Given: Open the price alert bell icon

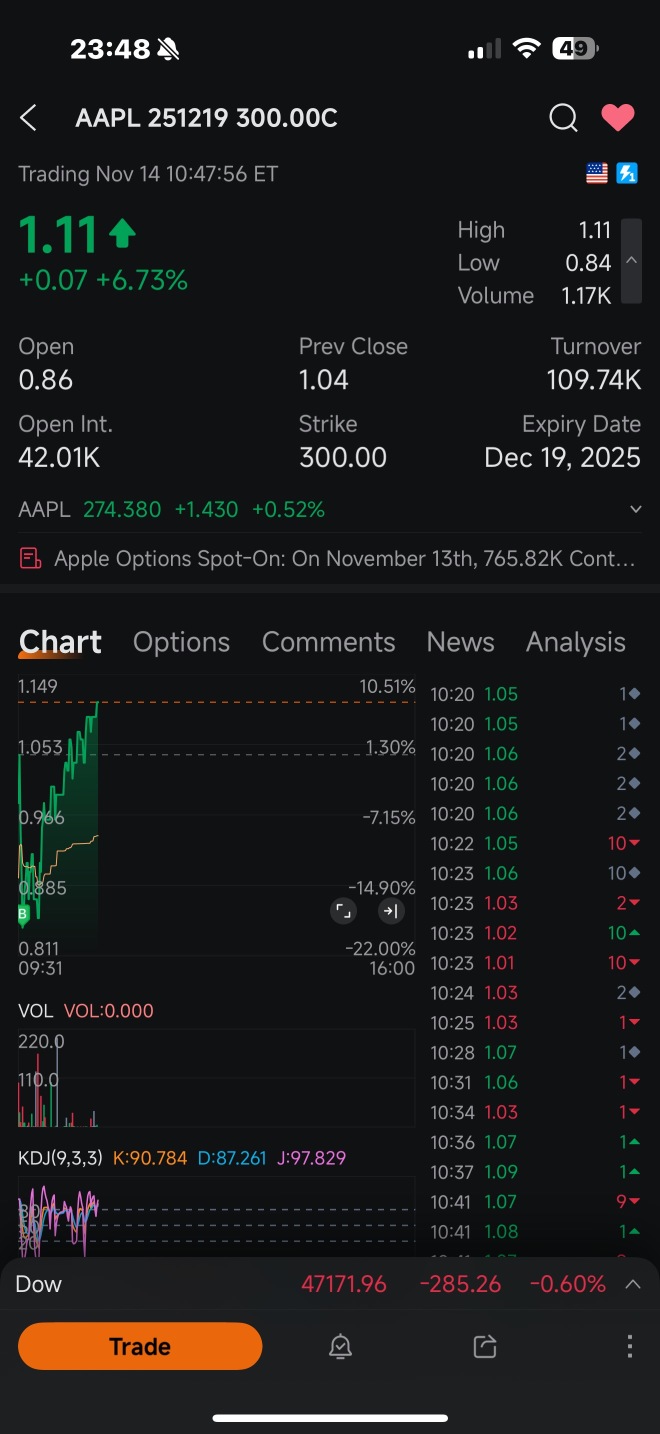Looking at the screenshot, I should (340, 1347).
